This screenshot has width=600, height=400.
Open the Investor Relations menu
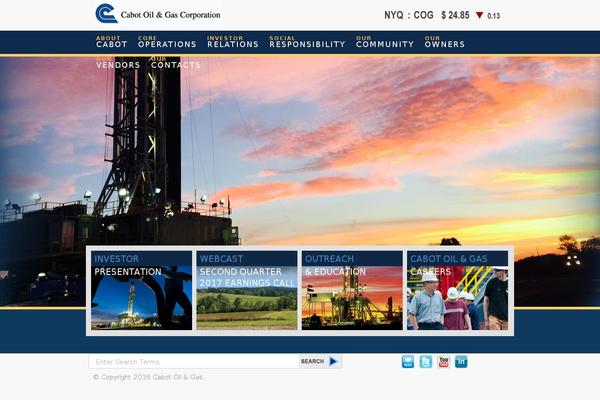click(233, 42)
